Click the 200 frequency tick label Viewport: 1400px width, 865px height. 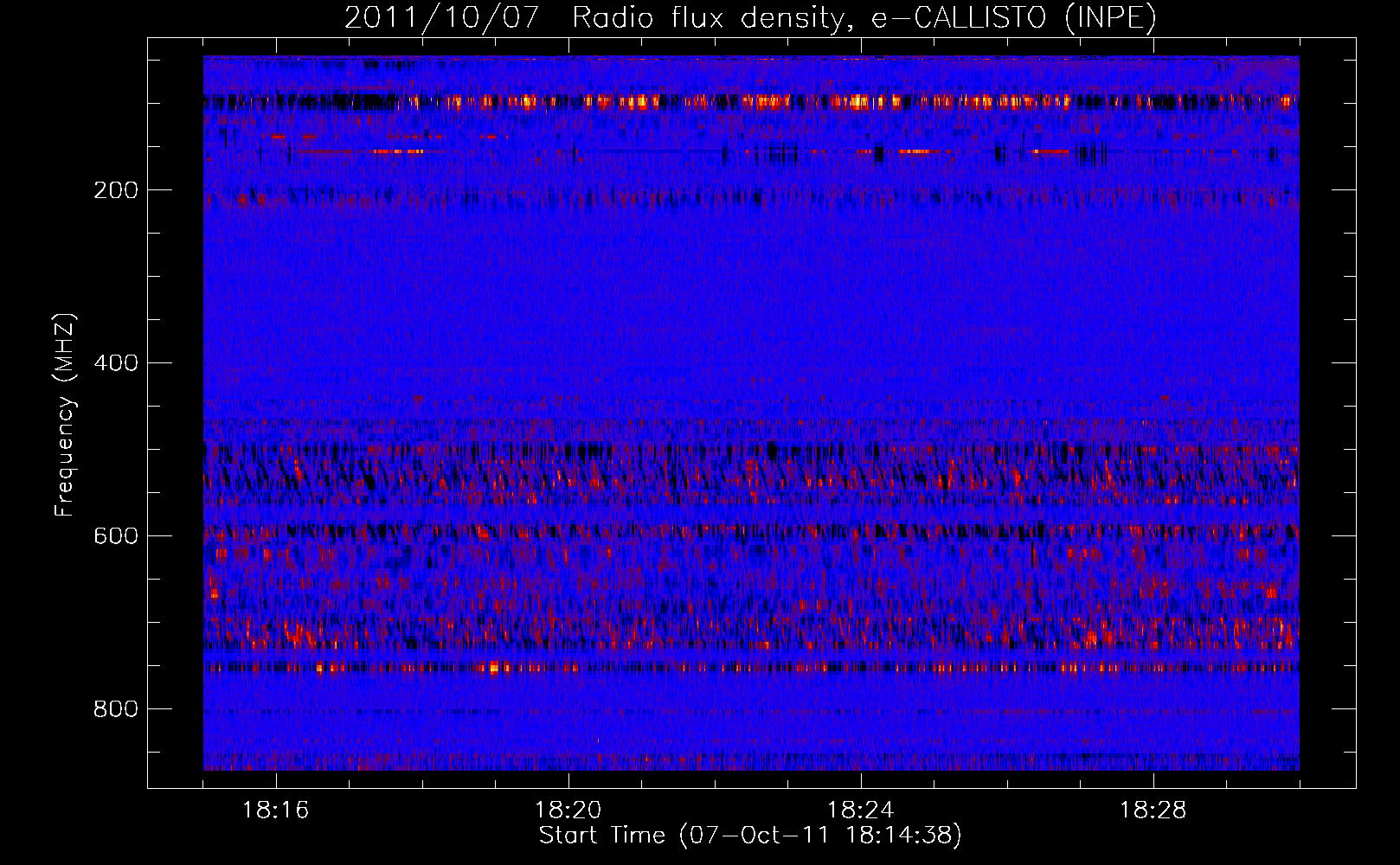(115, 190)
